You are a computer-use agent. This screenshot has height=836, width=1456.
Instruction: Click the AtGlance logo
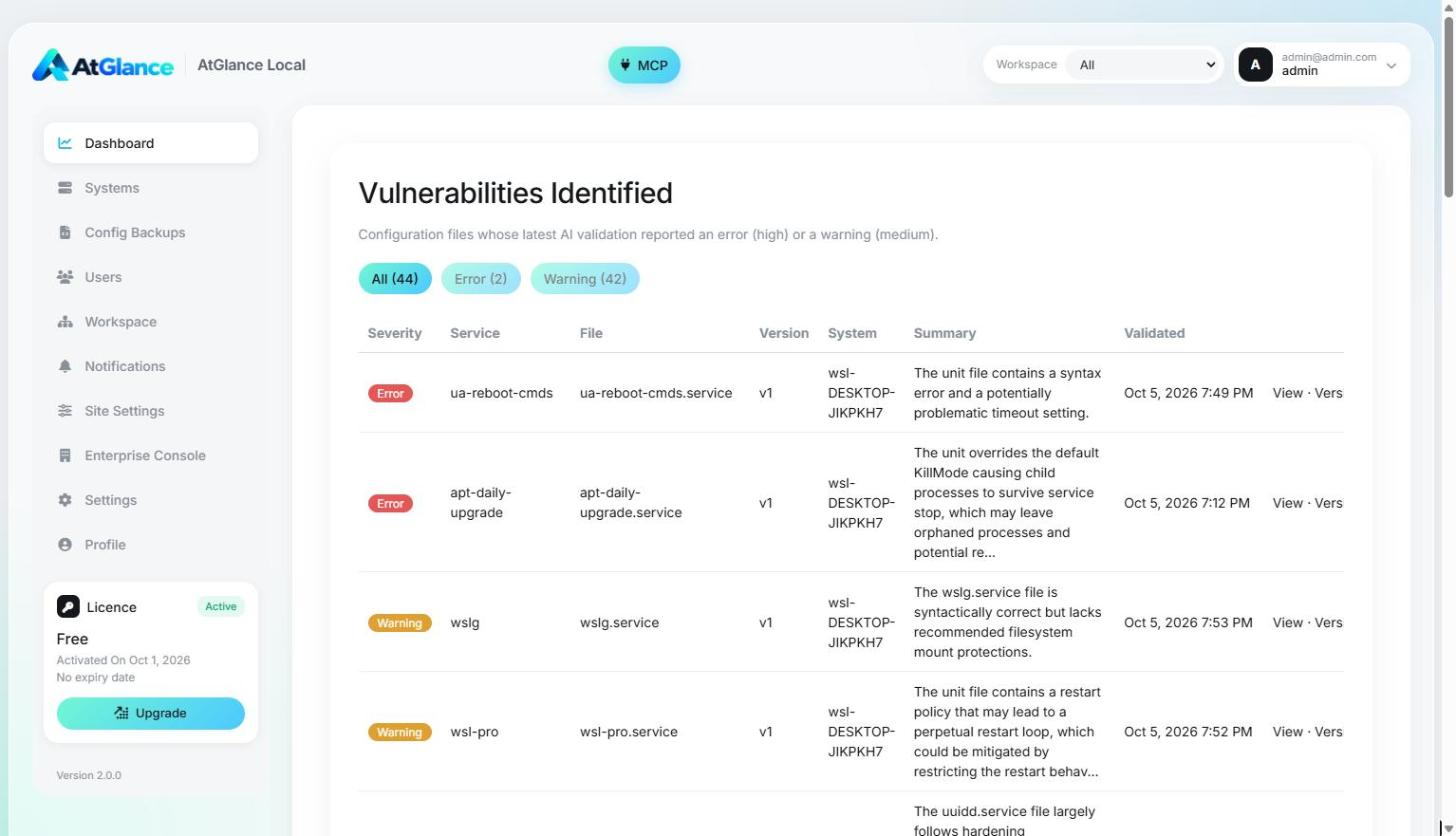(x=102, y=65)
